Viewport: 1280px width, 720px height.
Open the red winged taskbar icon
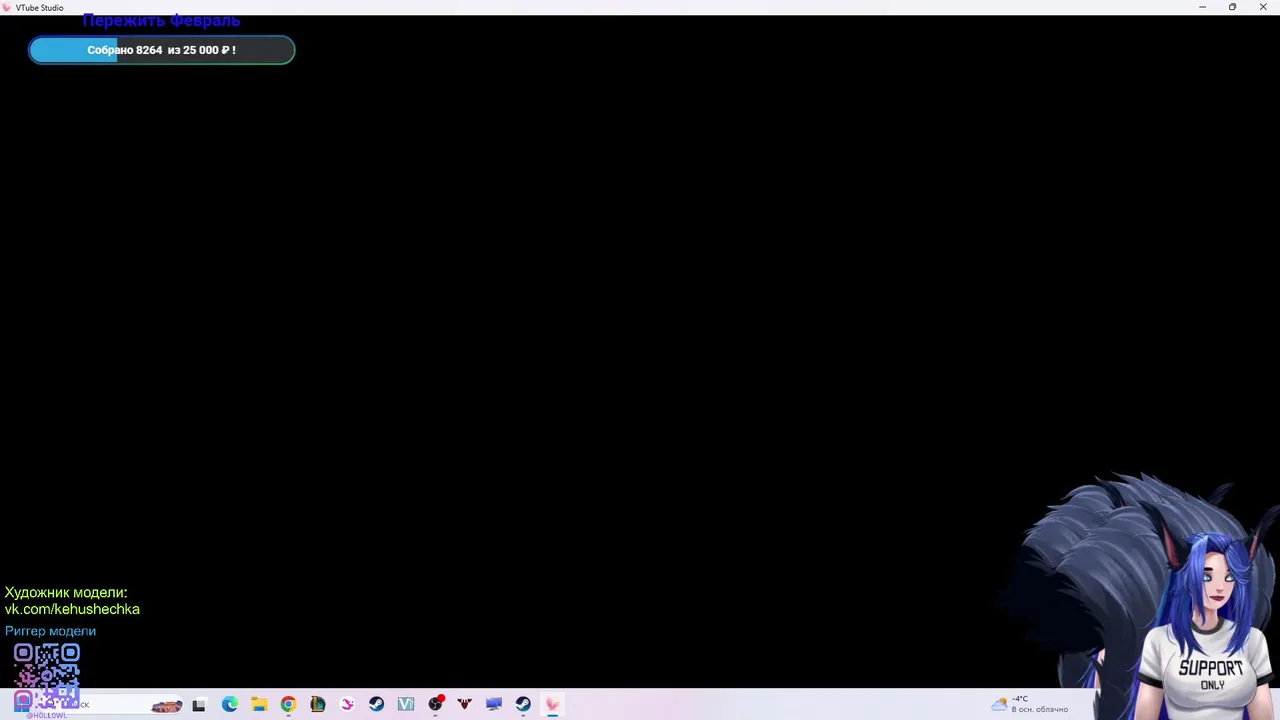464,705
